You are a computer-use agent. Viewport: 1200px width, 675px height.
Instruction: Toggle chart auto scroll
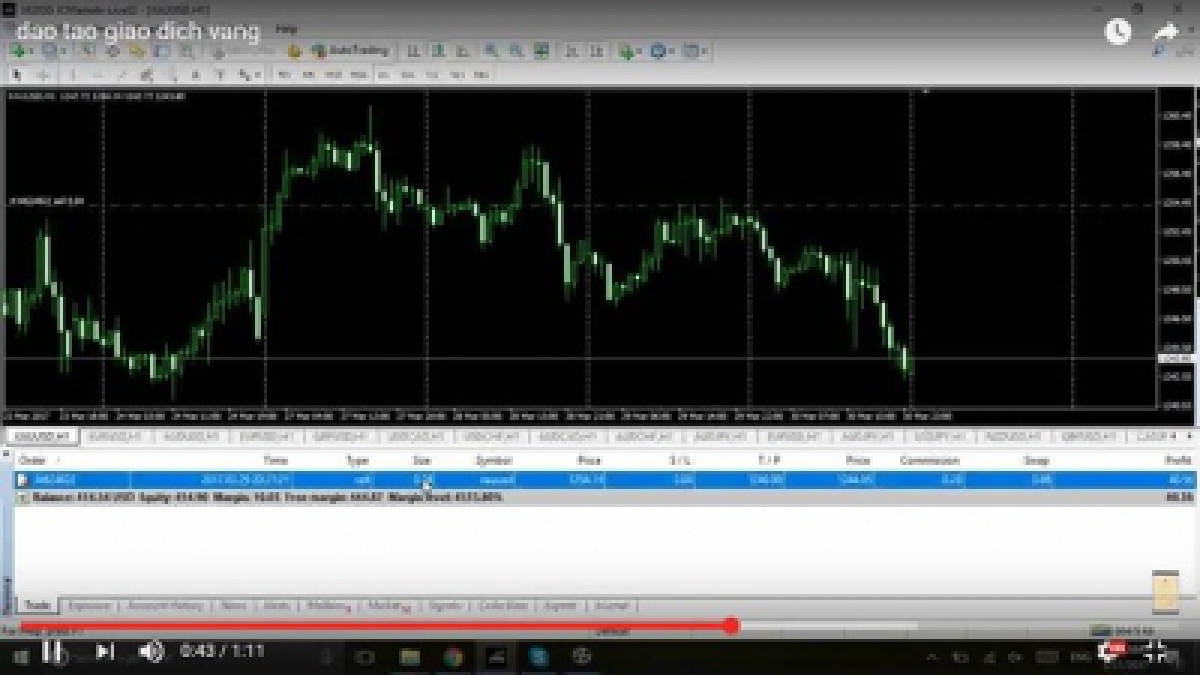click(x=570, y=51)
